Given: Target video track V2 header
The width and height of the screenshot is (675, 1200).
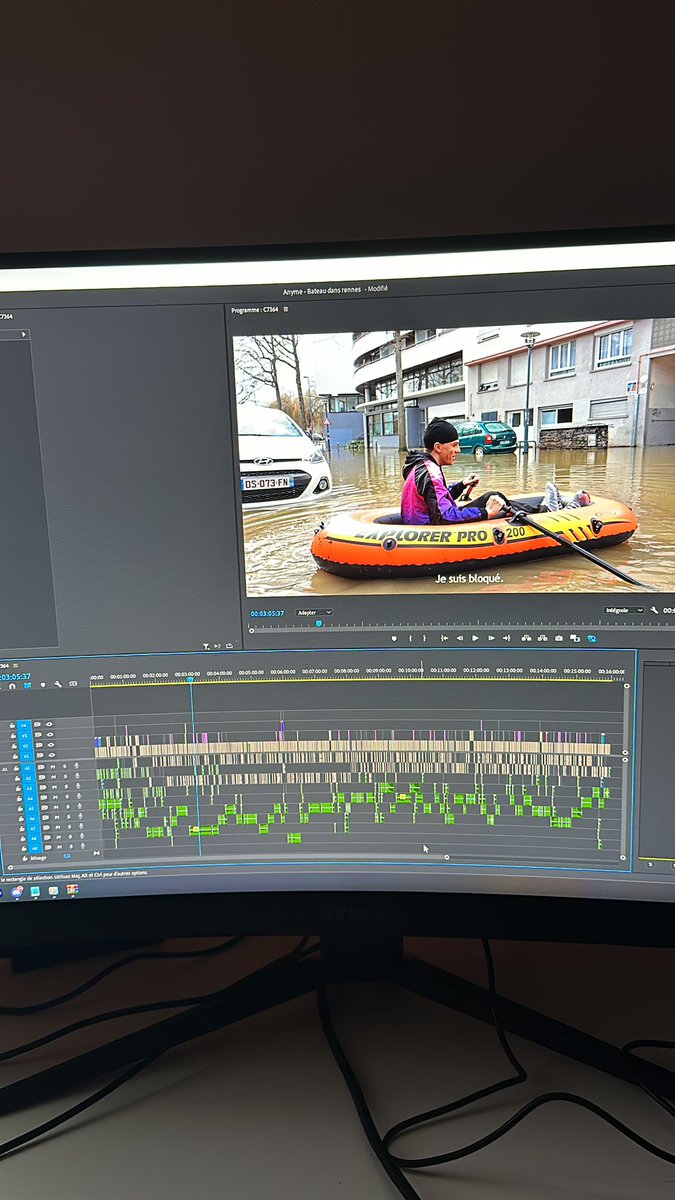Looking at the screenshot, I should click(x=25, y=746).
